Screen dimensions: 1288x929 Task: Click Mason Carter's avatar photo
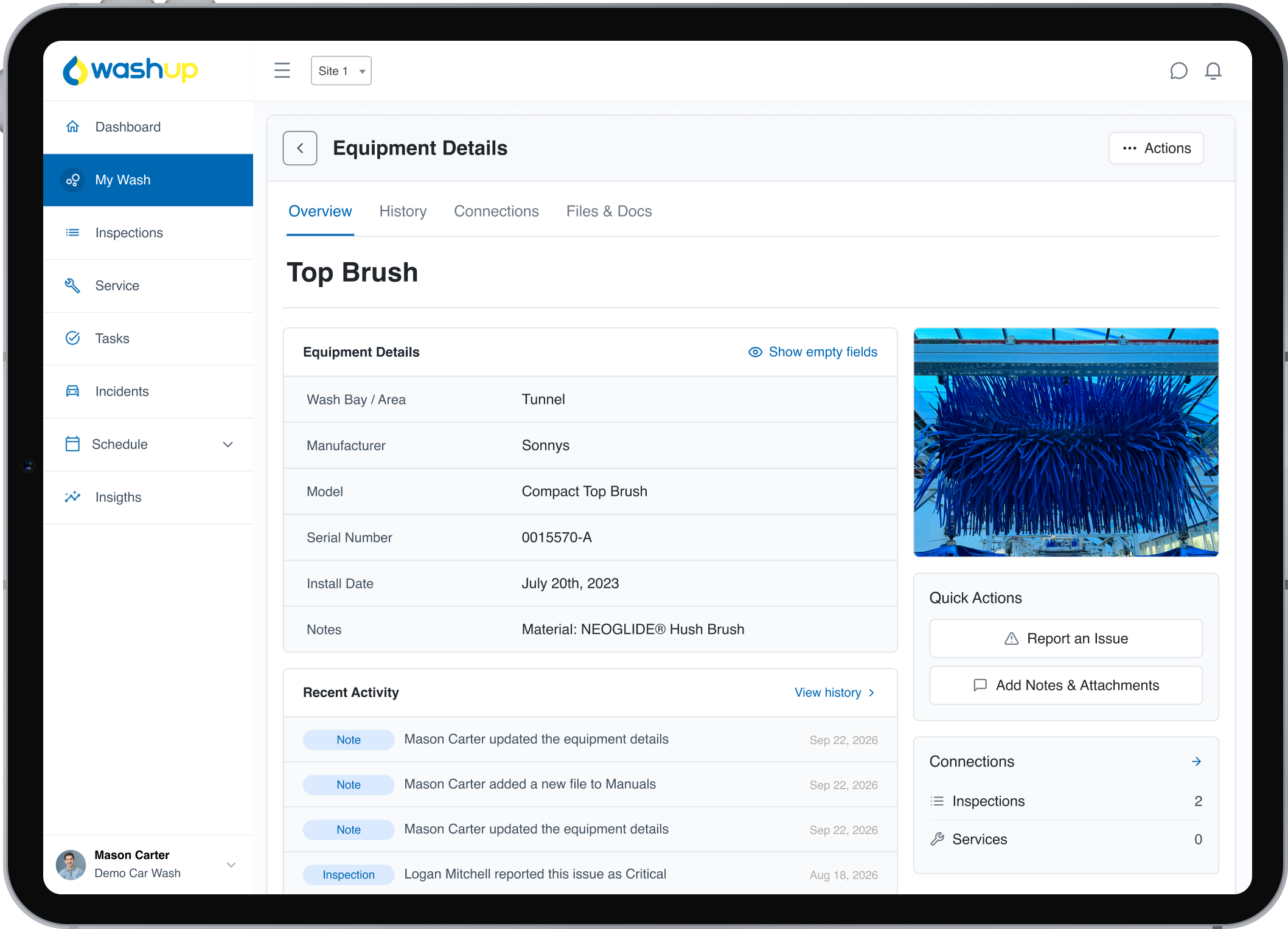[x=71, y=864]
